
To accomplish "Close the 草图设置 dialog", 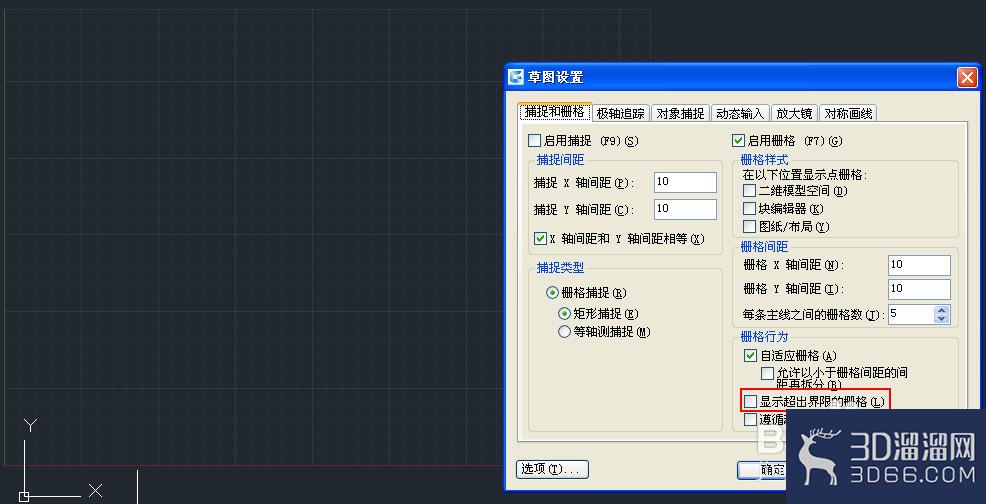I will click(x=967, y=77).
